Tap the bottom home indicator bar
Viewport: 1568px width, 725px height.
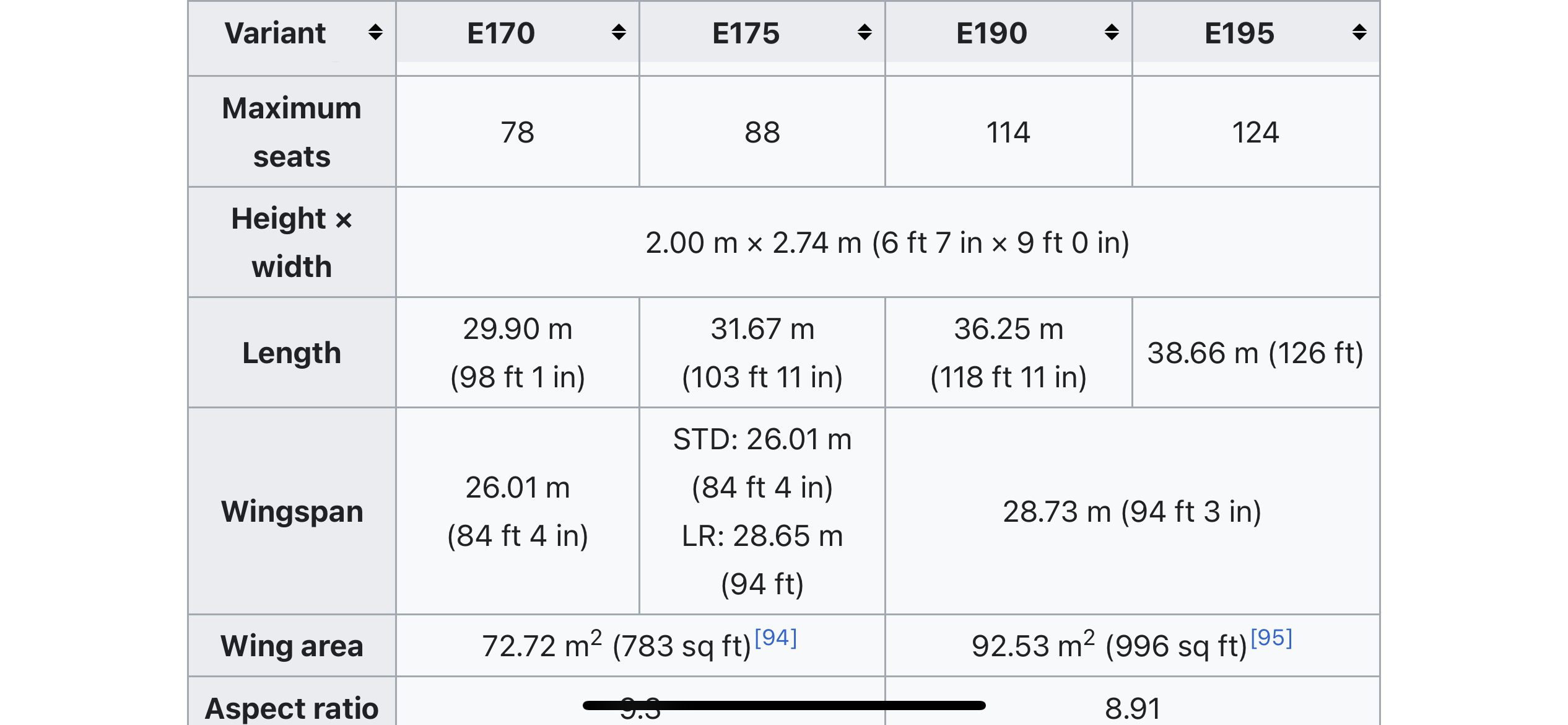tap(784, 705)
